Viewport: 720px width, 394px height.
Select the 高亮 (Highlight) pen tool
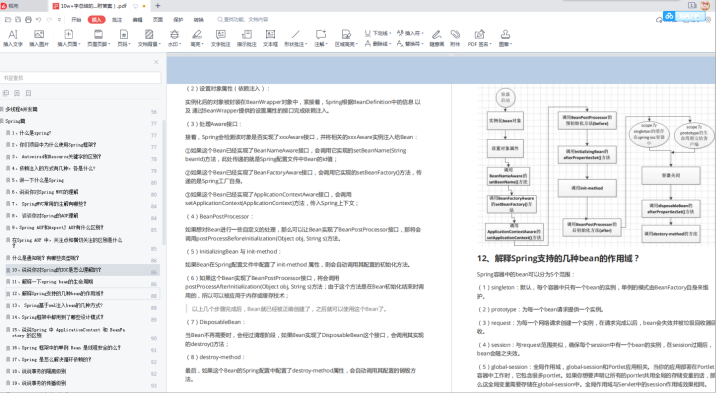tap(197, 38)
